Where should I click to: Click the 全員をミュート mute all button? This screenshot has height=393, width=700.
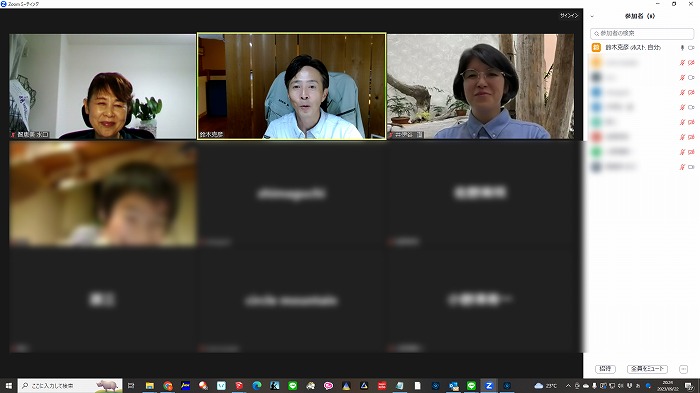pos(647,369)
